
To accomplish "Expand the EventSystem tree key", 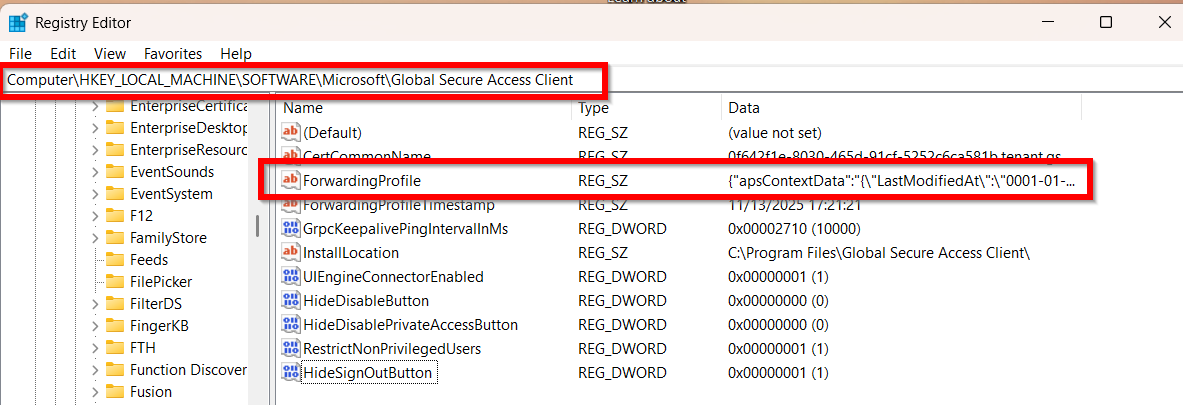I will pyautogui.click(x=95, y=194).
